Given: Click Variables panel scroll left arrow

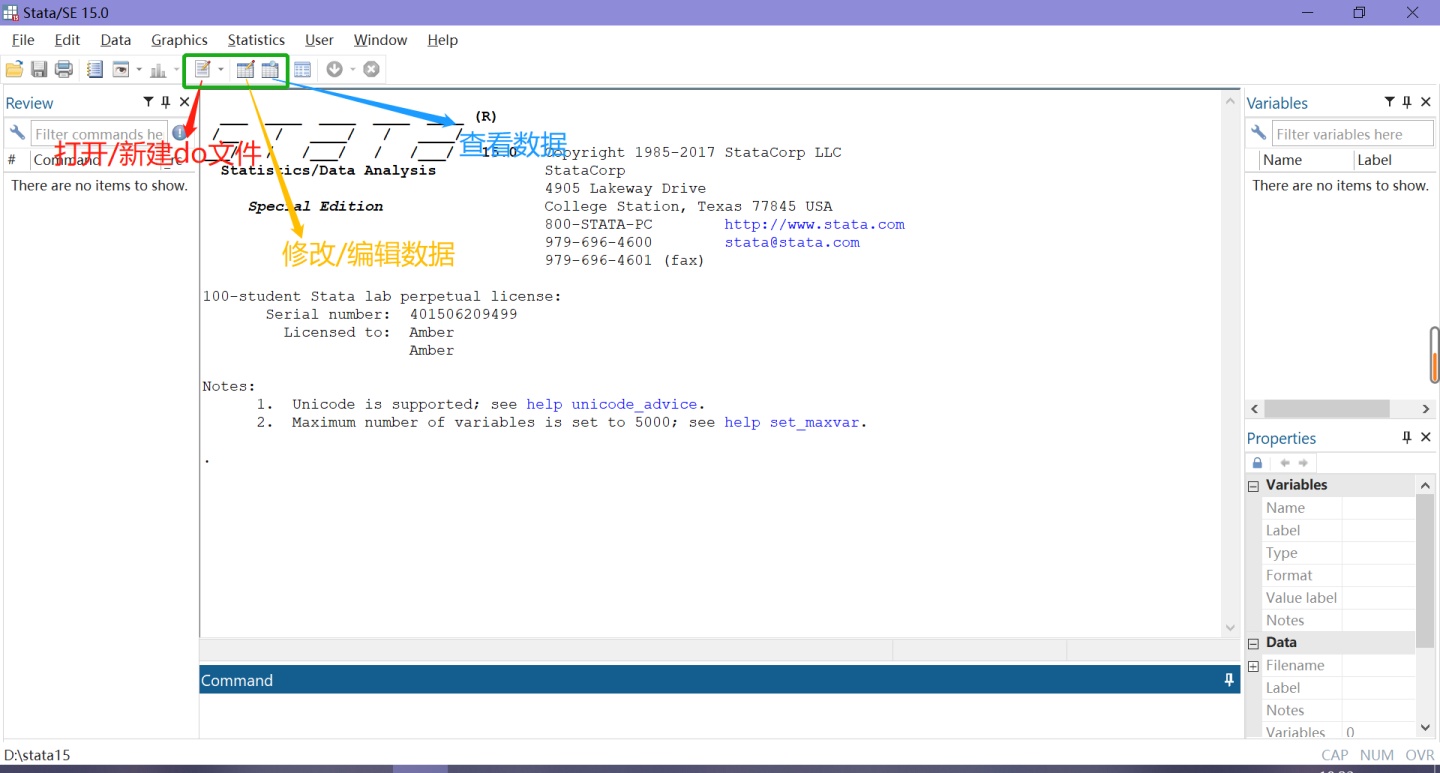Looking at the screenshot, I should click(1255, 408).
